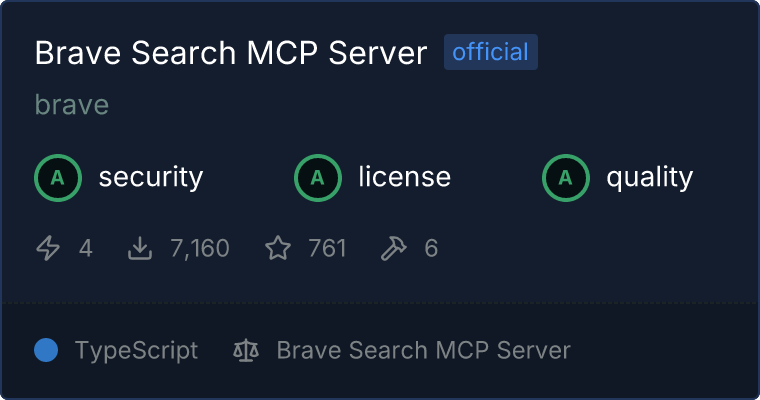The width and height of the screenshot is (760, 400).
Task: Click the quality grade A badge
Action: click(566, 178)
